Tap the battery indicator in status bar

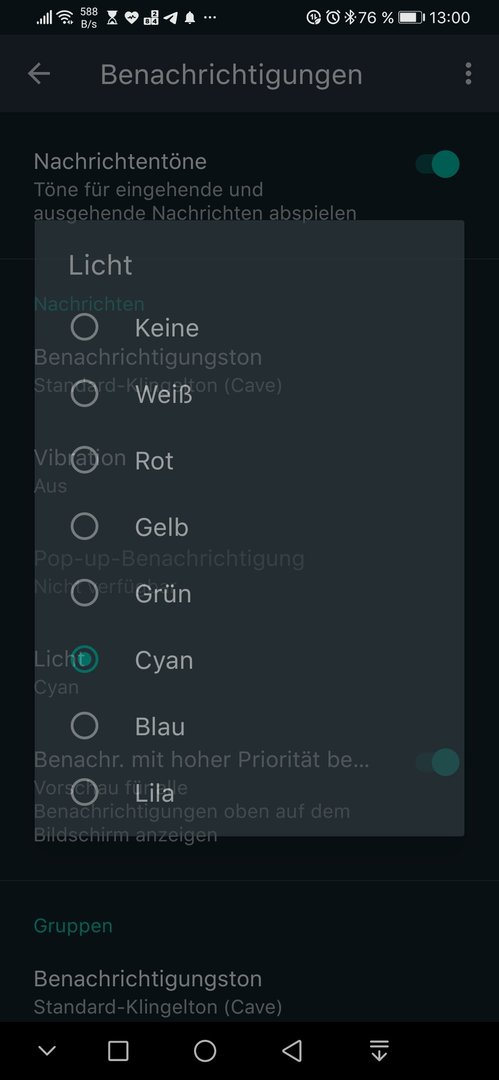point(411,17)
